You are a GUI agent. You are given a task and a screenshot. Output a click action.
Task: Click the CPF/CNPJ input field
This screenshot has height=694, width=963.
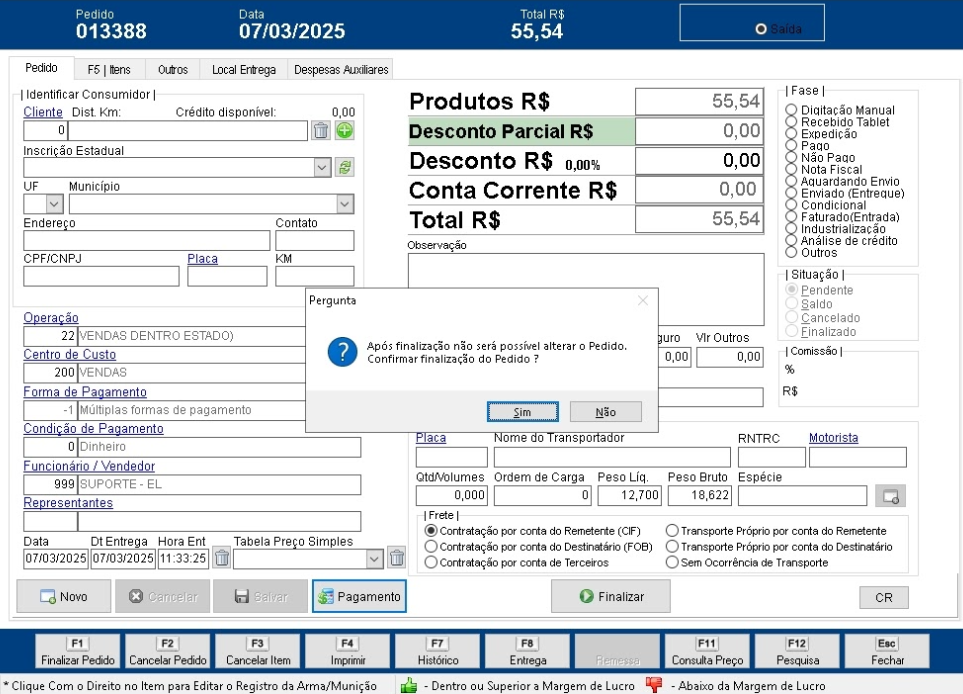tap(101, 276)
